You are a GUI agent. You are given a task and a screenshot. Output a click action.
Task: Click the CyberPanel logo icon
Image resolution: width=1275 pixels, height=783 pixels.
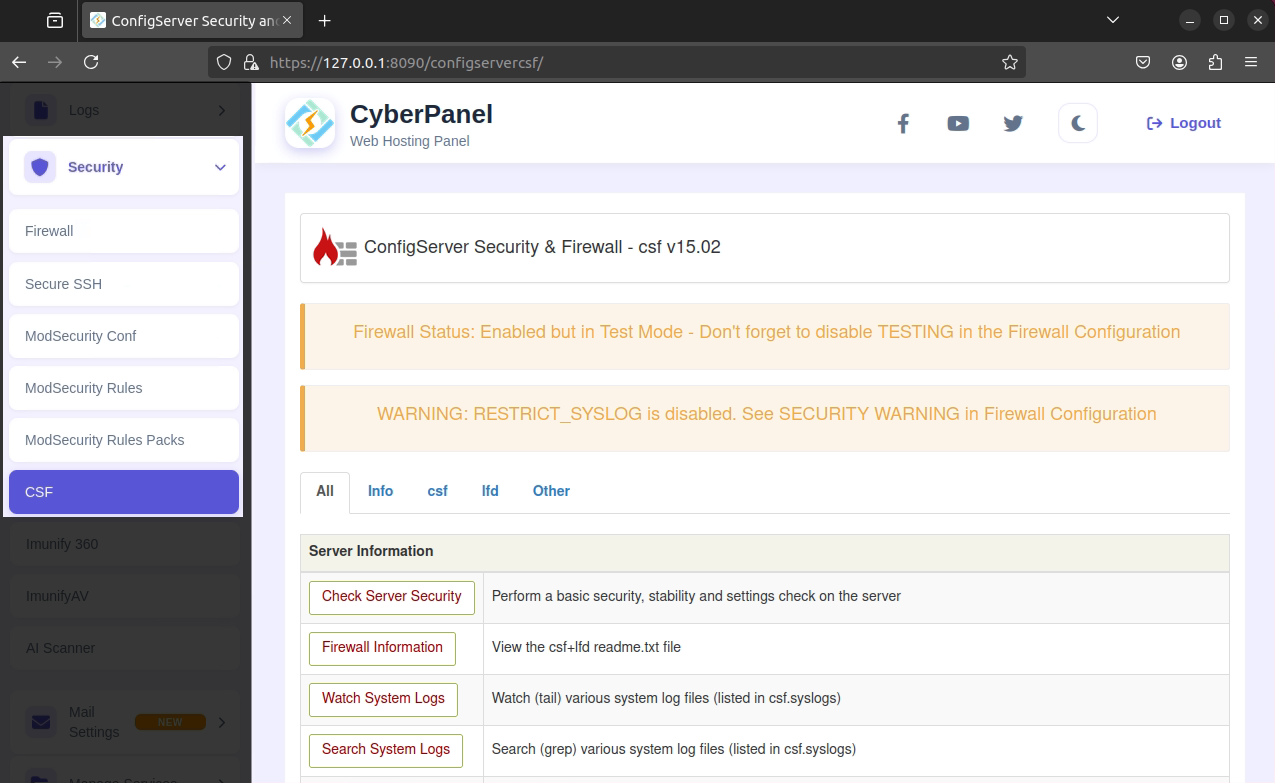[x=310, y=123]
